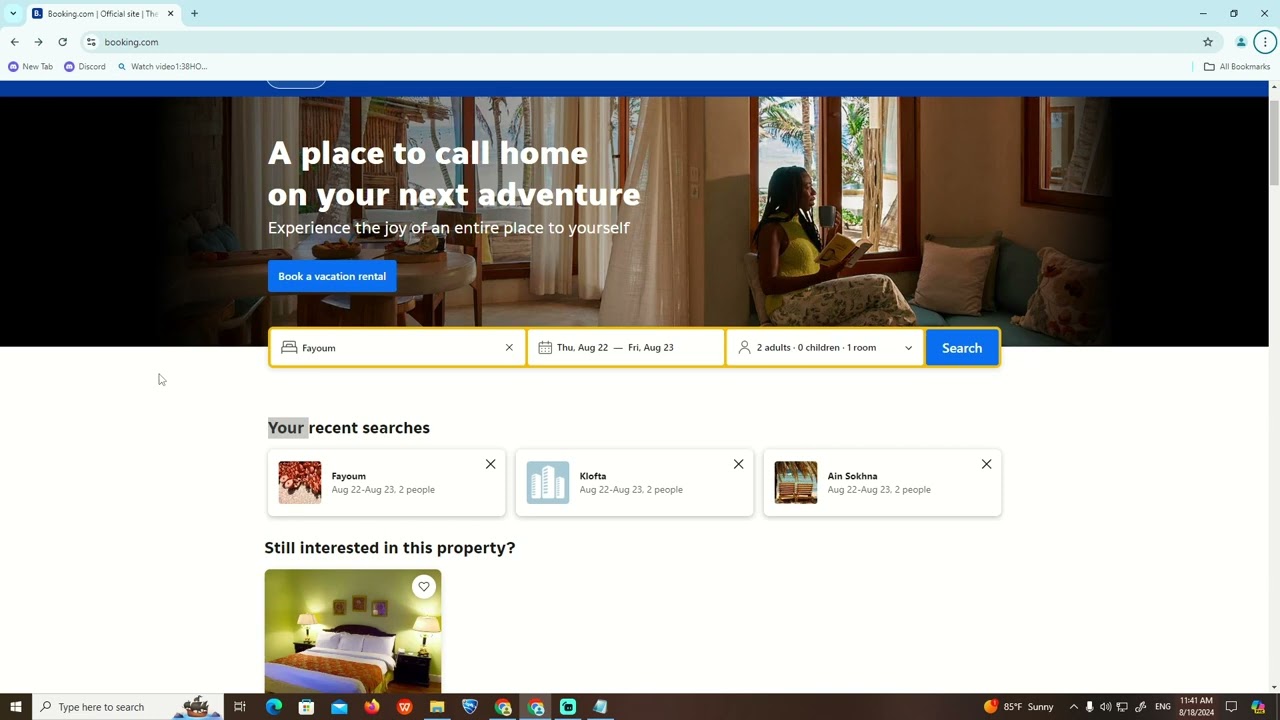This screenshot has height=720, width=1280.
Task: Close the Booking.com tab
Action: (x=171, y=13)
